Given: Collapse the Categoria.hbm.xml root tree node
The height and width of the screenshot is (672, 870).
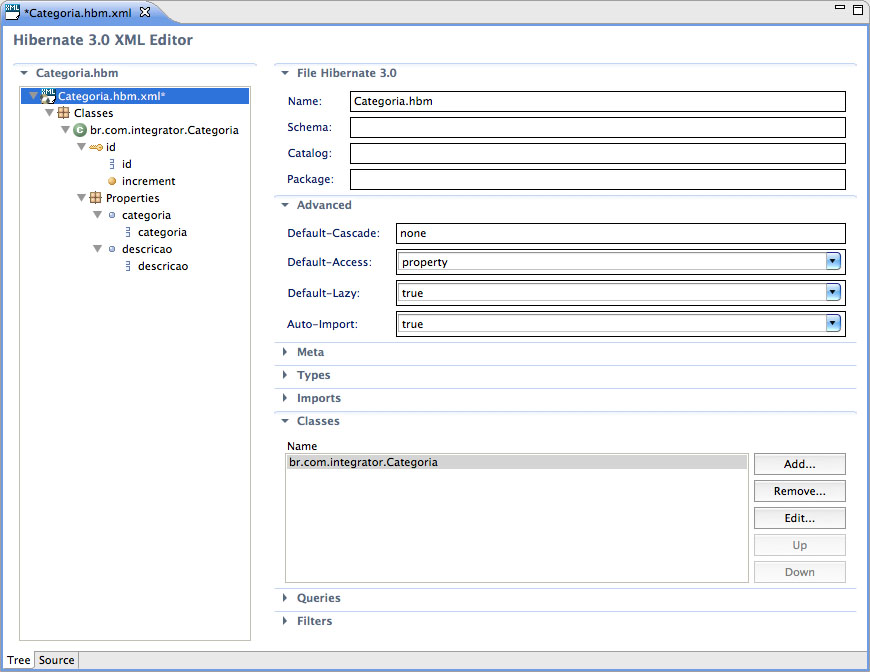Looking at the screenshot, I should coord(33,95).
